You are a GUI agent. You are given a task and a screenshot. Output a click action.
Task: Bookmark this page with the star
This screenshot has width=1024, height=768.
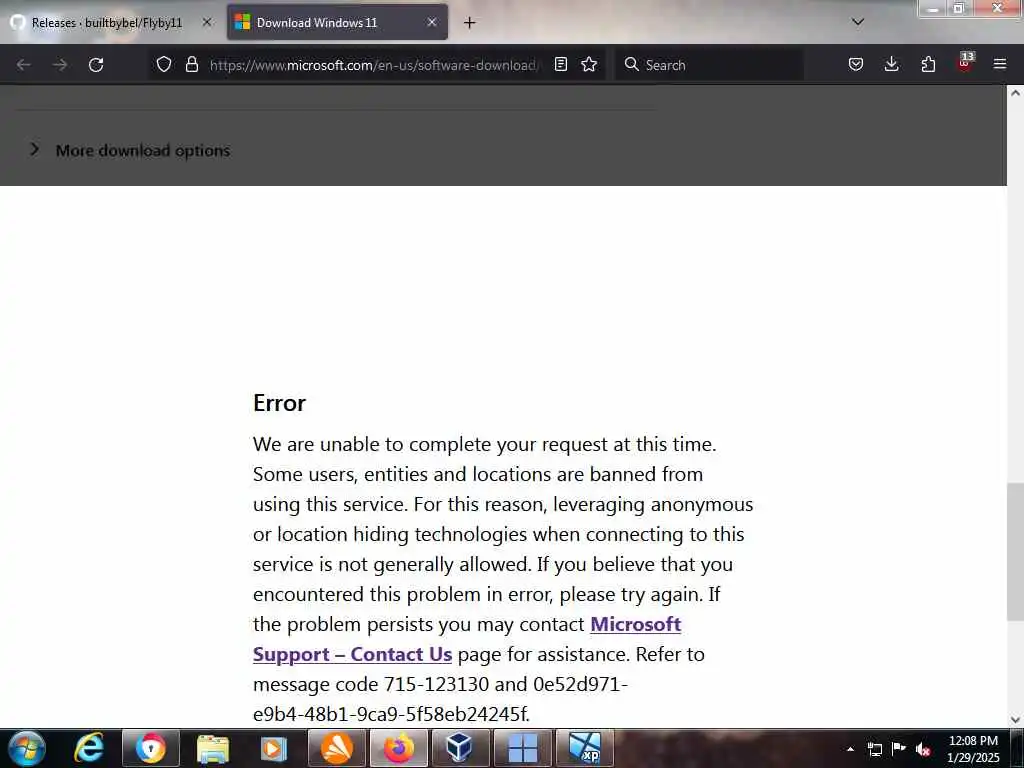pos(589,64)
